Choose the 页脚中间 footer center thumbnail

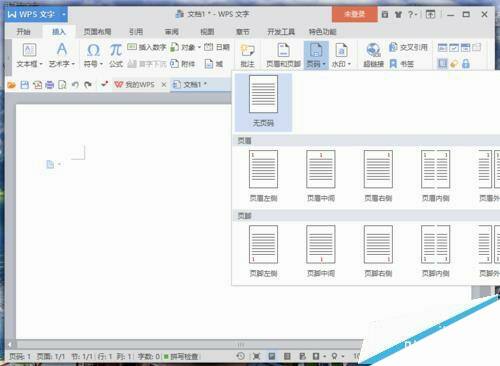[x=321, y=251]
